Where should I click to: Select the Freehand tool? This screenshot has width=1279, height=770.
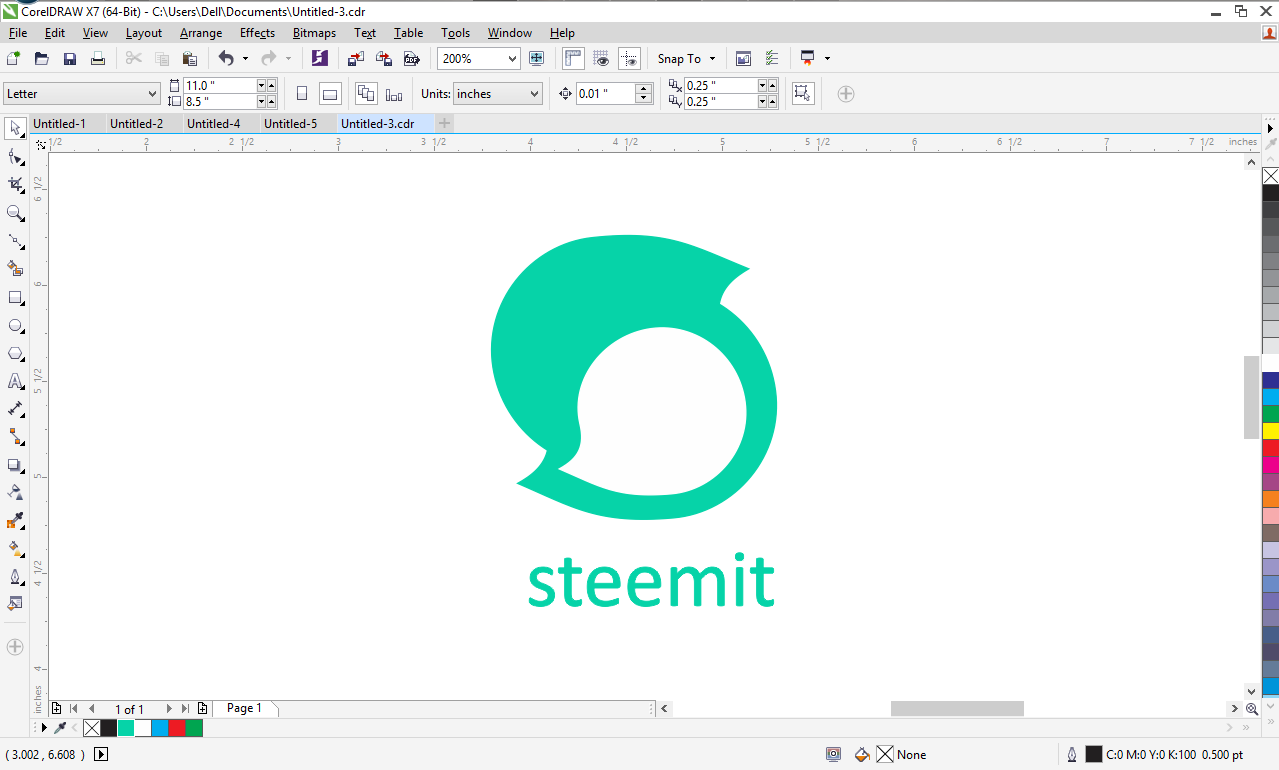point(15,241)
